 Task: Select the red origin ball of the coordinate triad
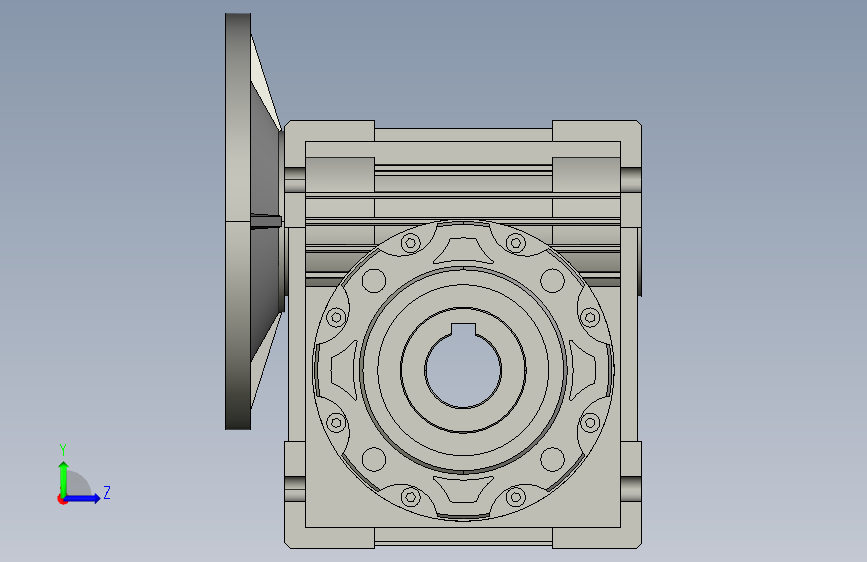62,499
